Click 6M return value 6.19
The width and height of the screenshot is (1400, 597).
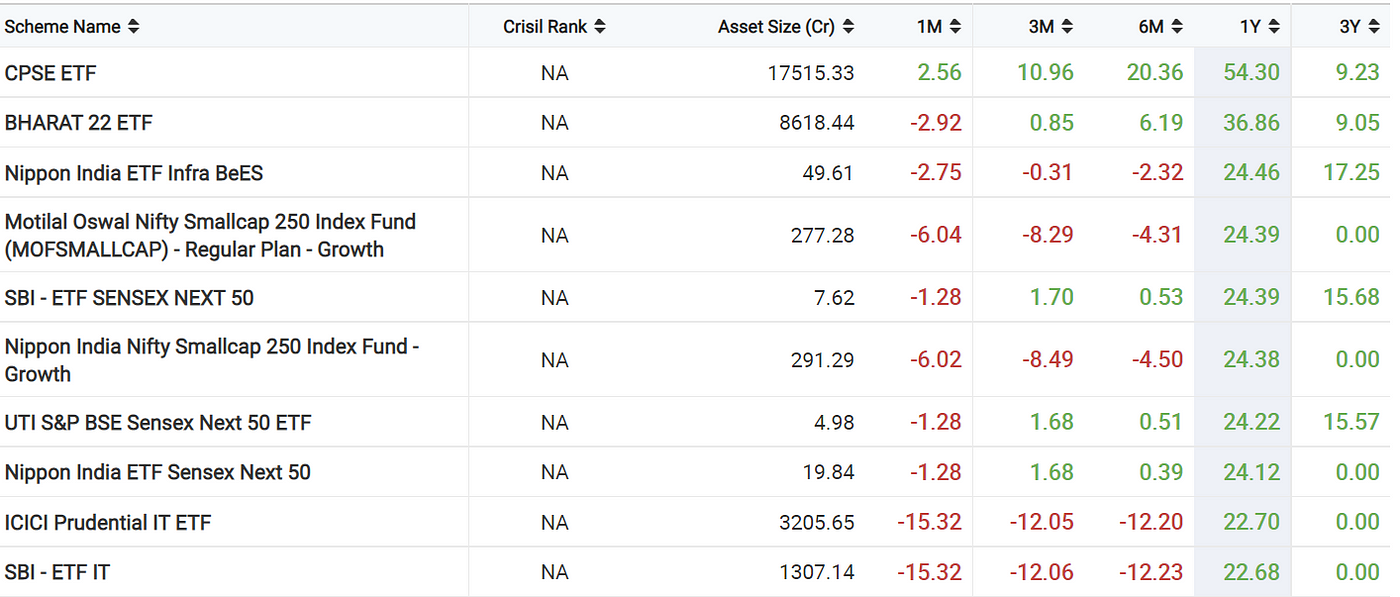pos(1160,123)
